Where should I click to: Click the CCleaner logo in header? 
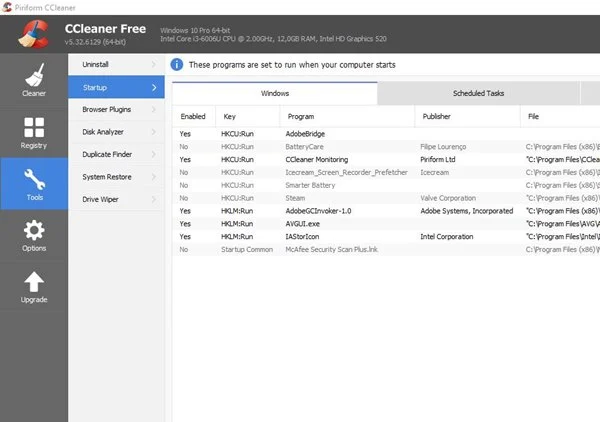pyautogui.click(x=34, y=34)
